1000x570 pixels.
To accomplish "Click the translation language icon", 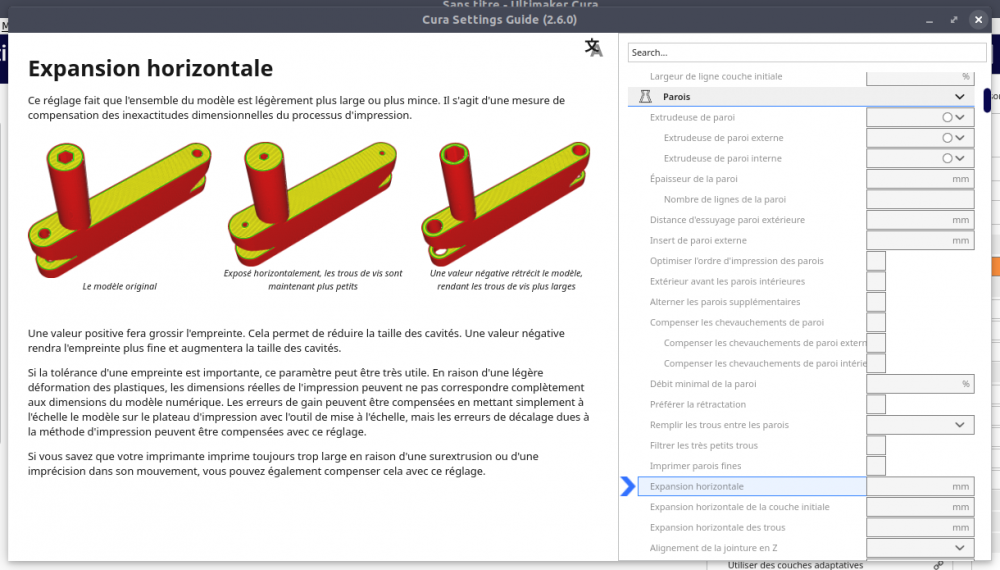I will point(594,48).
